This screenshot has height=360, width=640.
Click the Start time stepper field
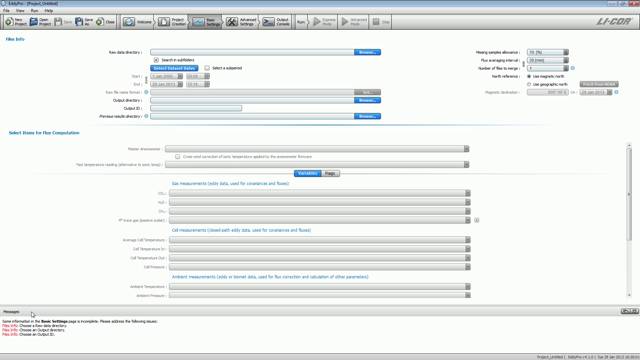[198, 76]
